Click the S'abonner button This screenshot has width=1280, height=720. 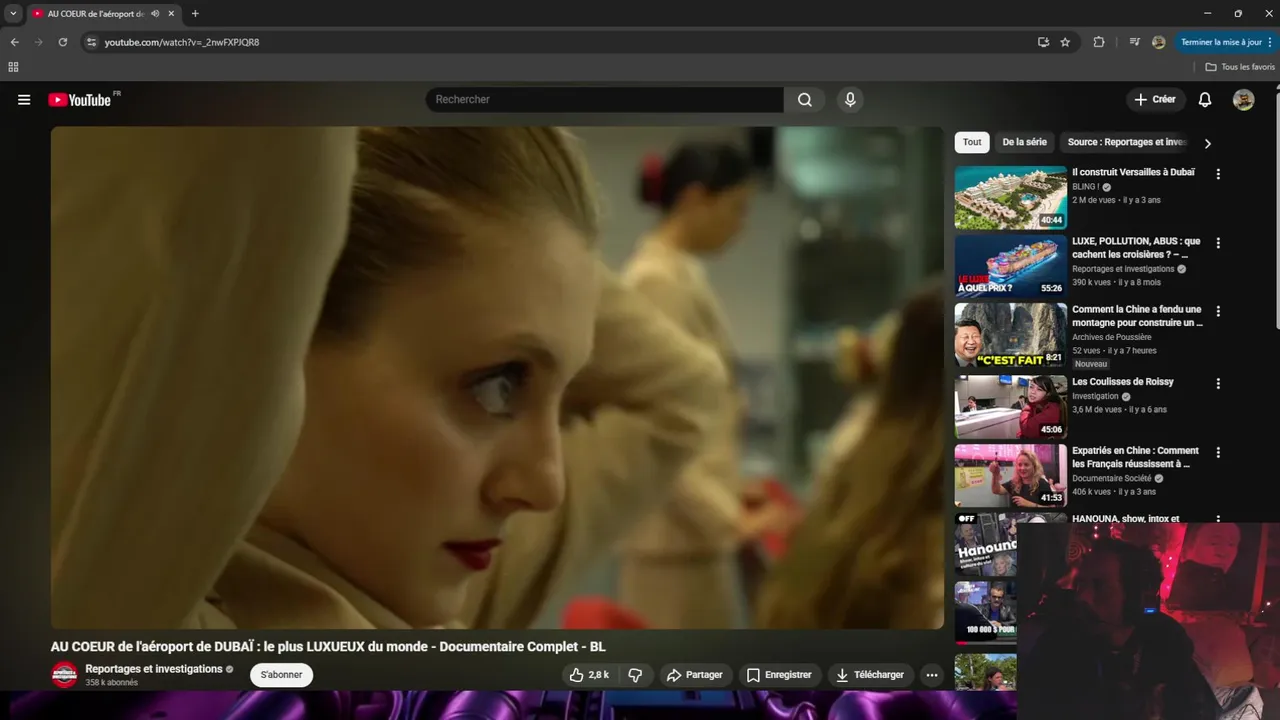coord(281,675)
